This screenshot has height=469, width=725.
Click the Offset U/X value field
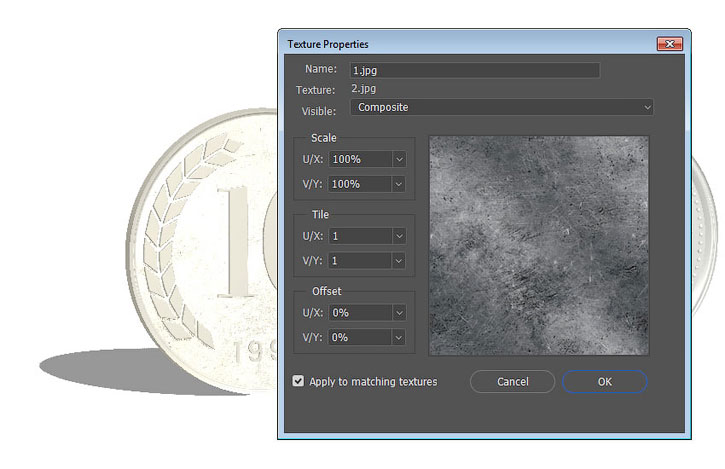360,313
